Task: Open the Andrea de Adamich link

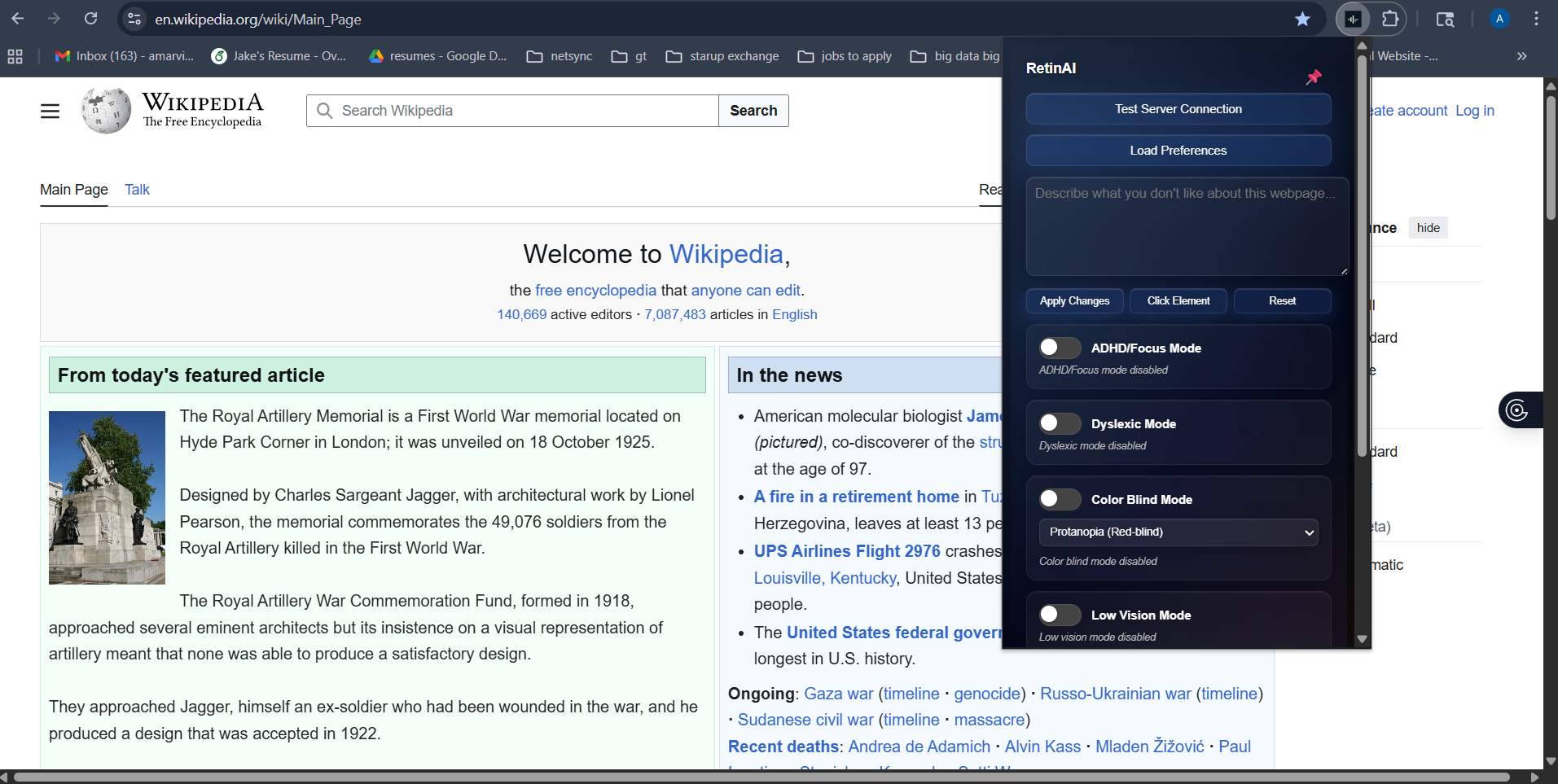Action: coord(919,747)
